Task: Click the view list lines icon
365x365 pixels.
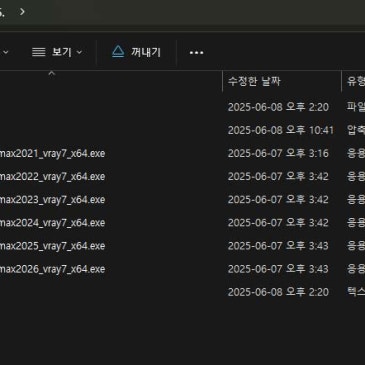Action: pos(39,52)
